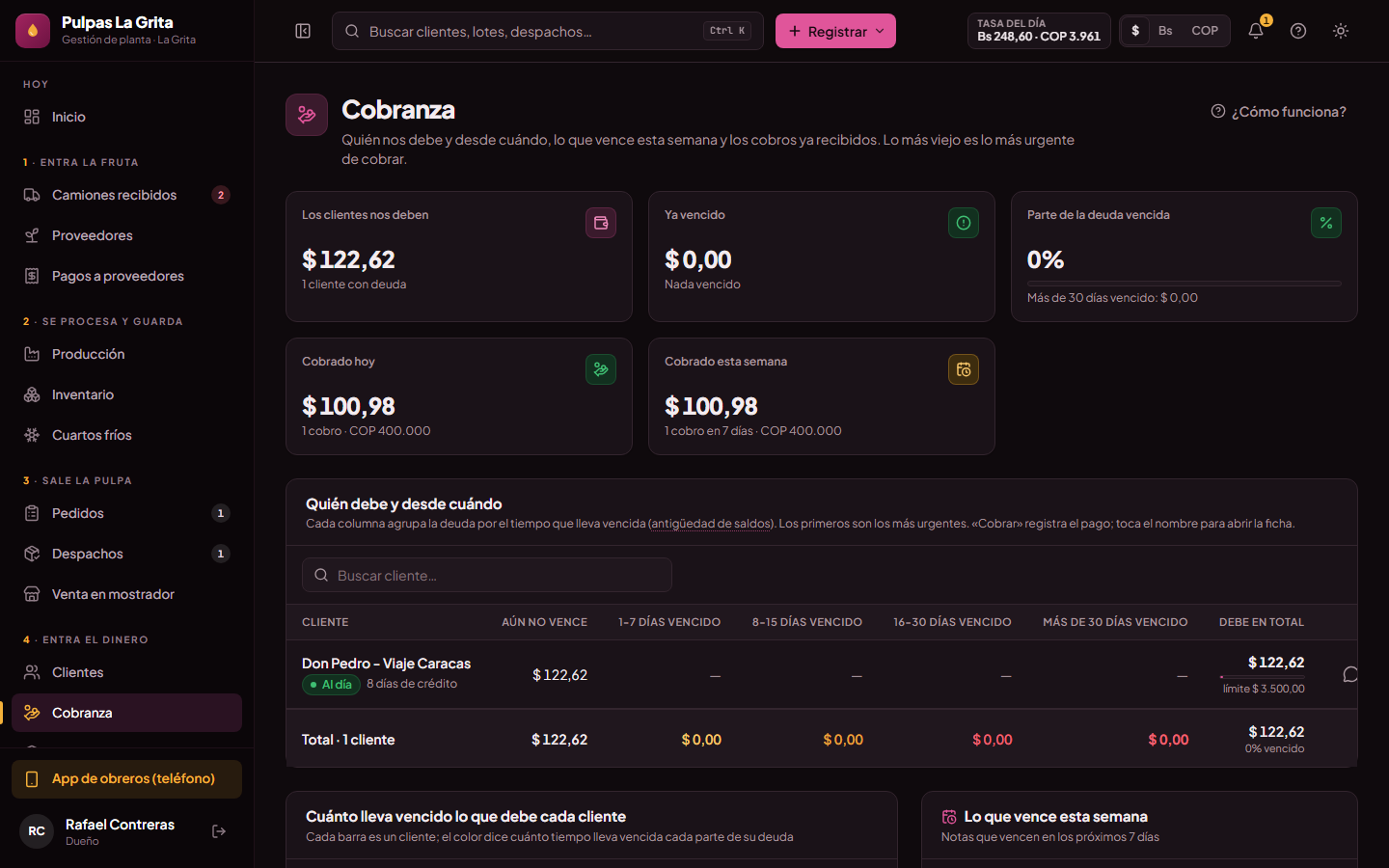
Task: Click Don Pedro's credit limit bar
Action: (x=1263, y=677)
